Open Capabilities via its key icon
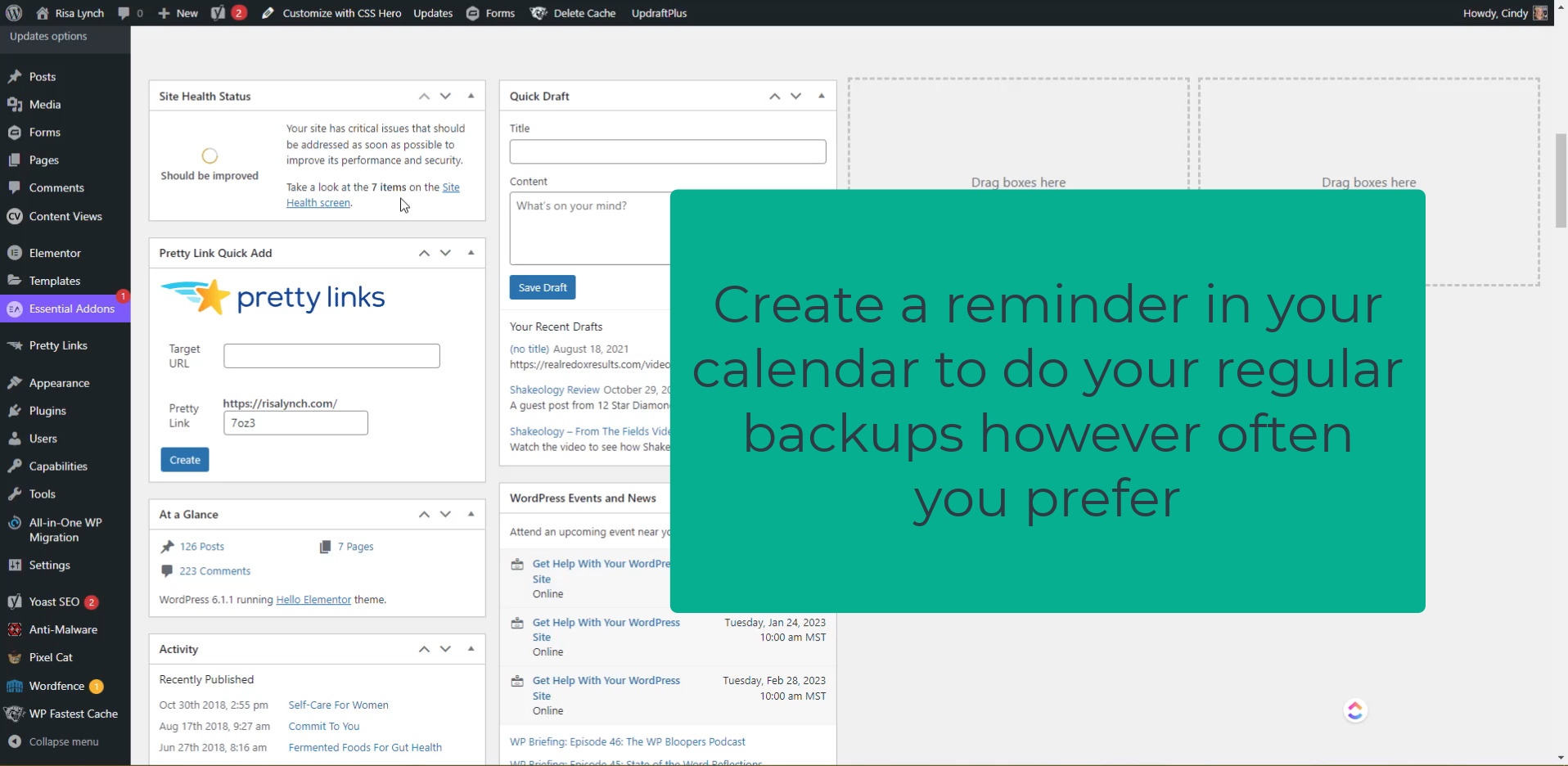The image size is (1568, 766). click(15, 466)
